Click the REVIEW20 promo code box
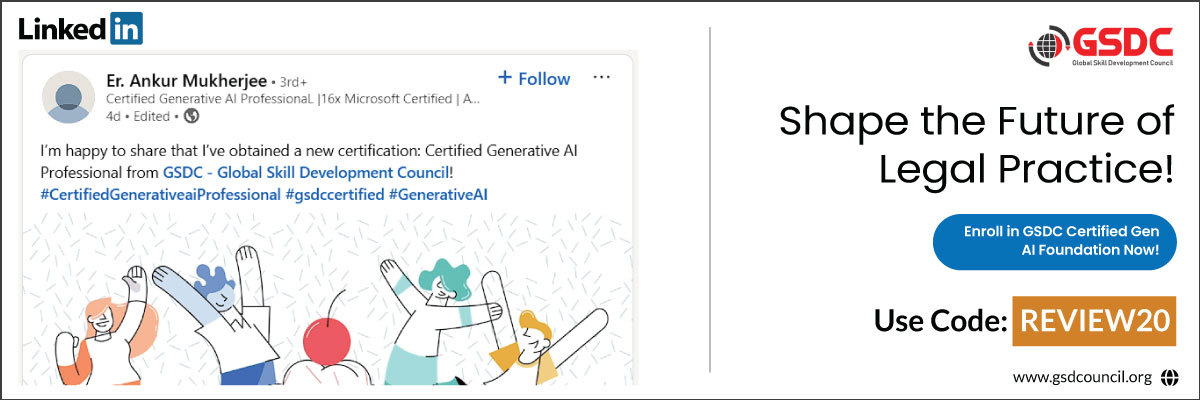 coord(1093,320)
